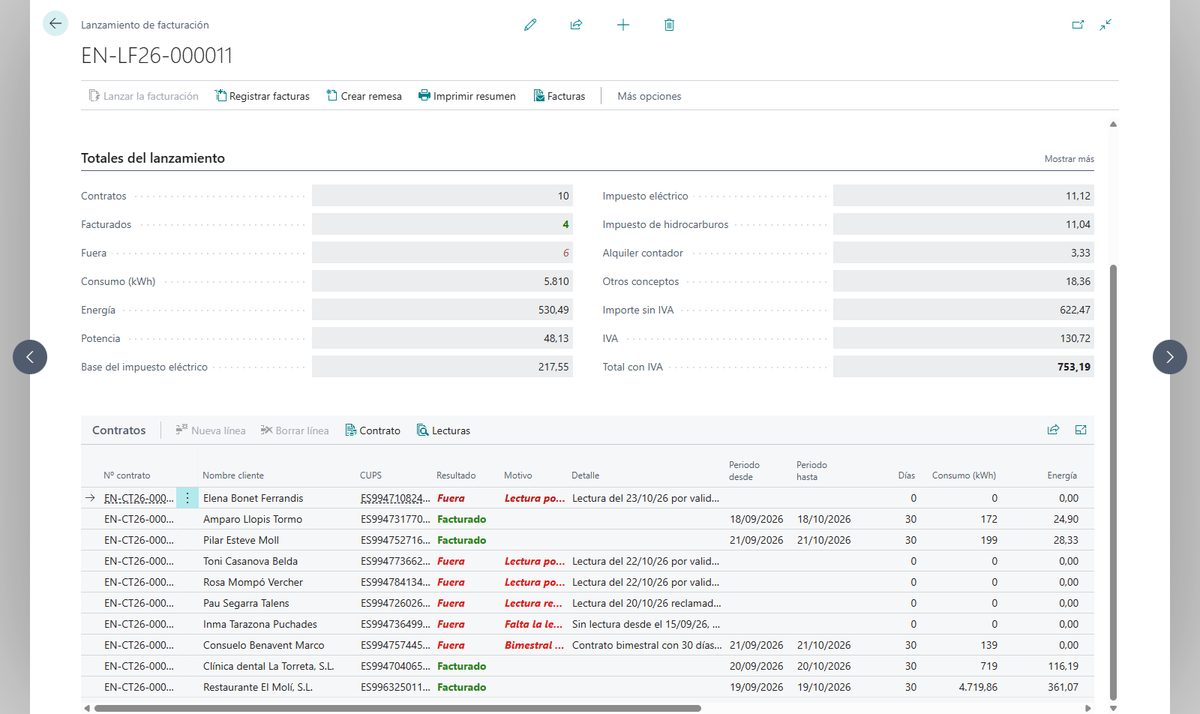Click the back arrow button
The image size is (1200, 714).
[x=55, y=24]
